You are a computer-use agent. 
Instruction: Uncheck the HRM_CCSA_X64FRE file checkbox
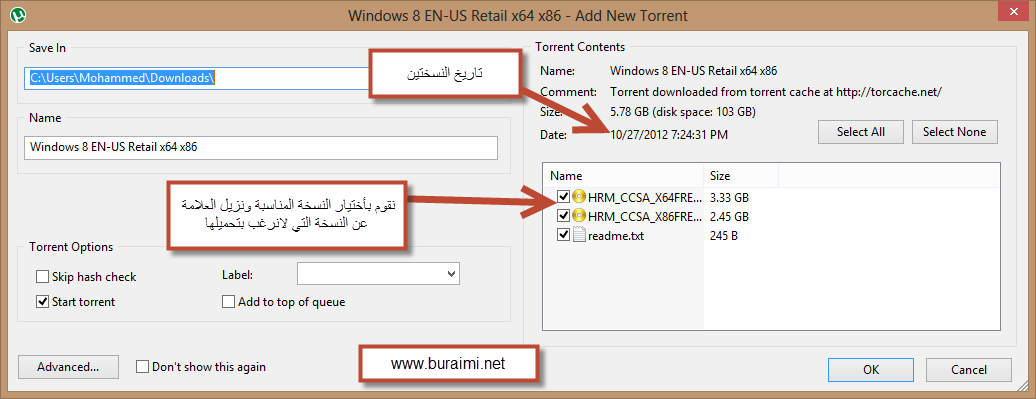coord(564,197)
